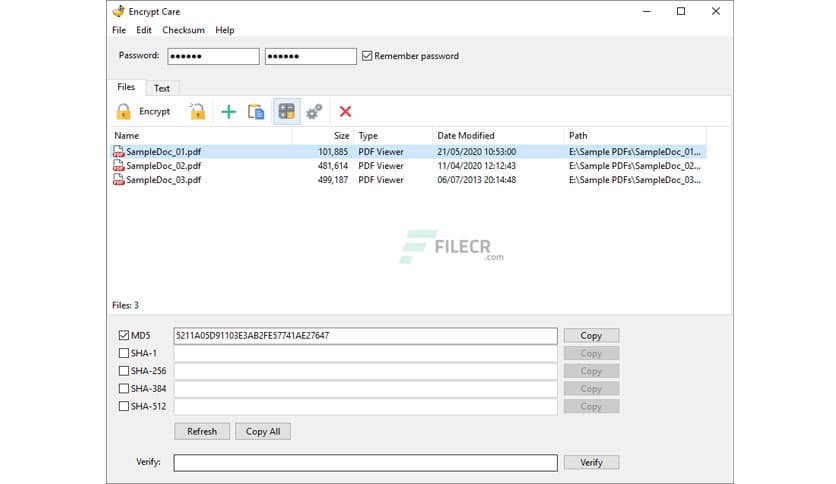This screenshot has height=484, width=836.
Task: Click the Copy button for MD5
Action: [x=591, y=335]
